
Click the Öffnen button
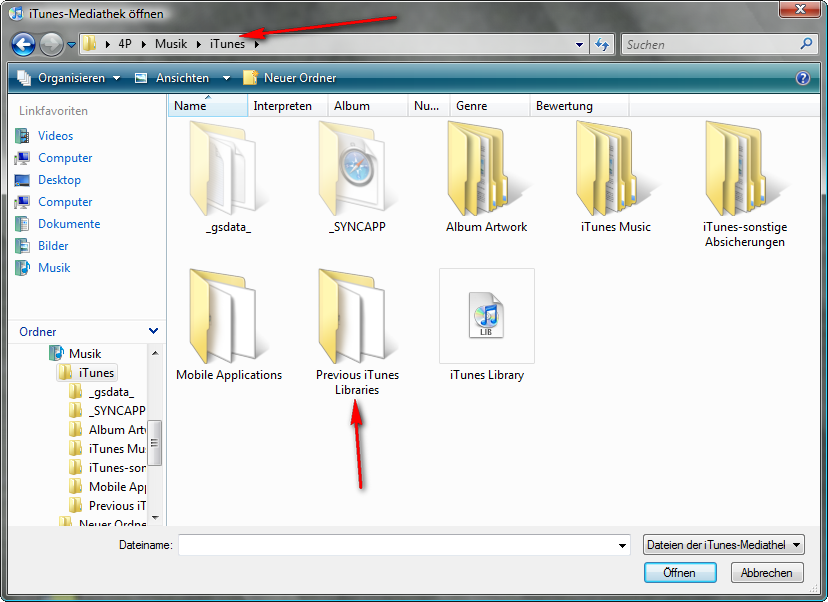click(680, 573)
